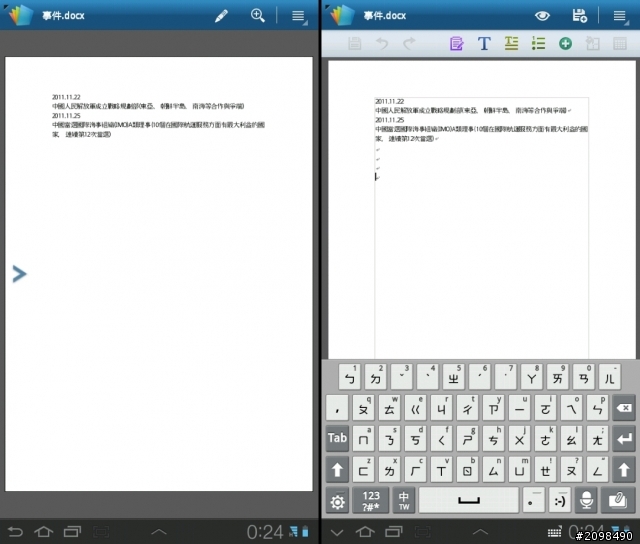The width and height of the screenshot is (640, 544).
Task: Tap the ㄤ key on keyboard
Action: tap(597, 439)
